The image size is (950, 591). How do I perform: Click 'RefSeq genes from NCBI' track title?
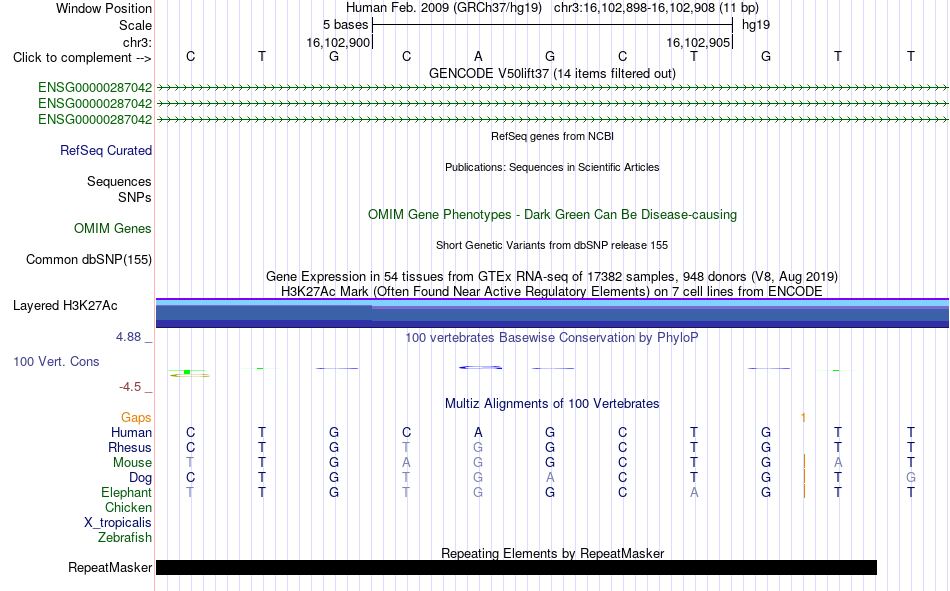click(x=552, y=136)
